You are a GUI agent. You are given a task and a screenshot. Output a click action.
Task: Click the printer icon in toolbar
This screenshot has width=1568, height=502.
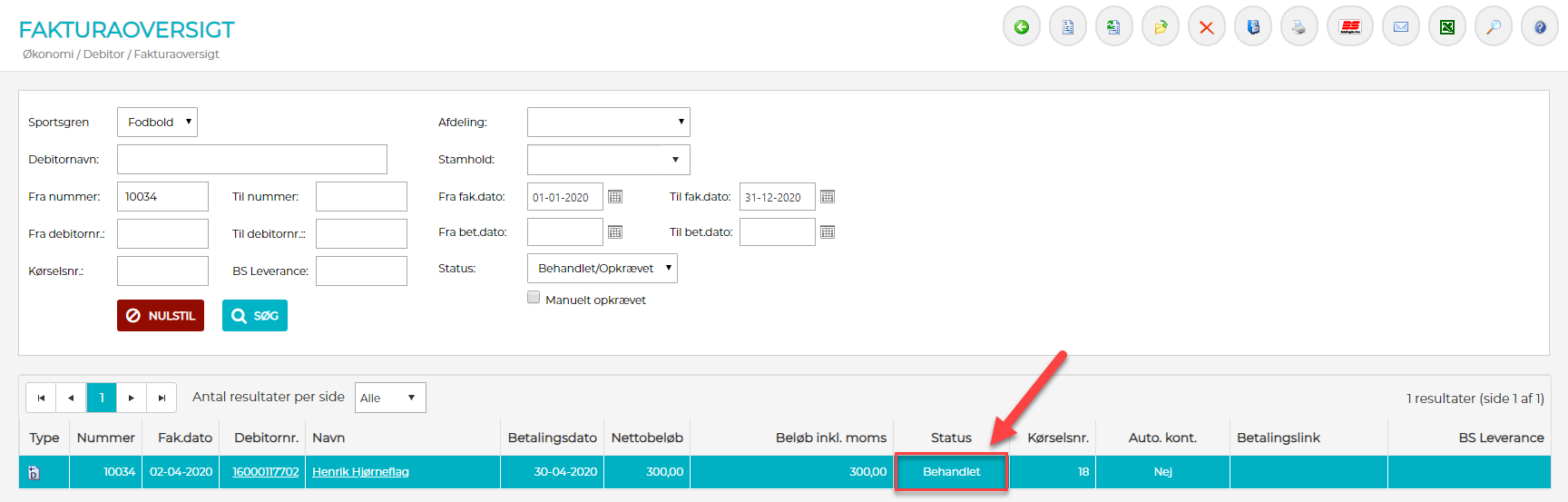click(x=1298, y=27)
